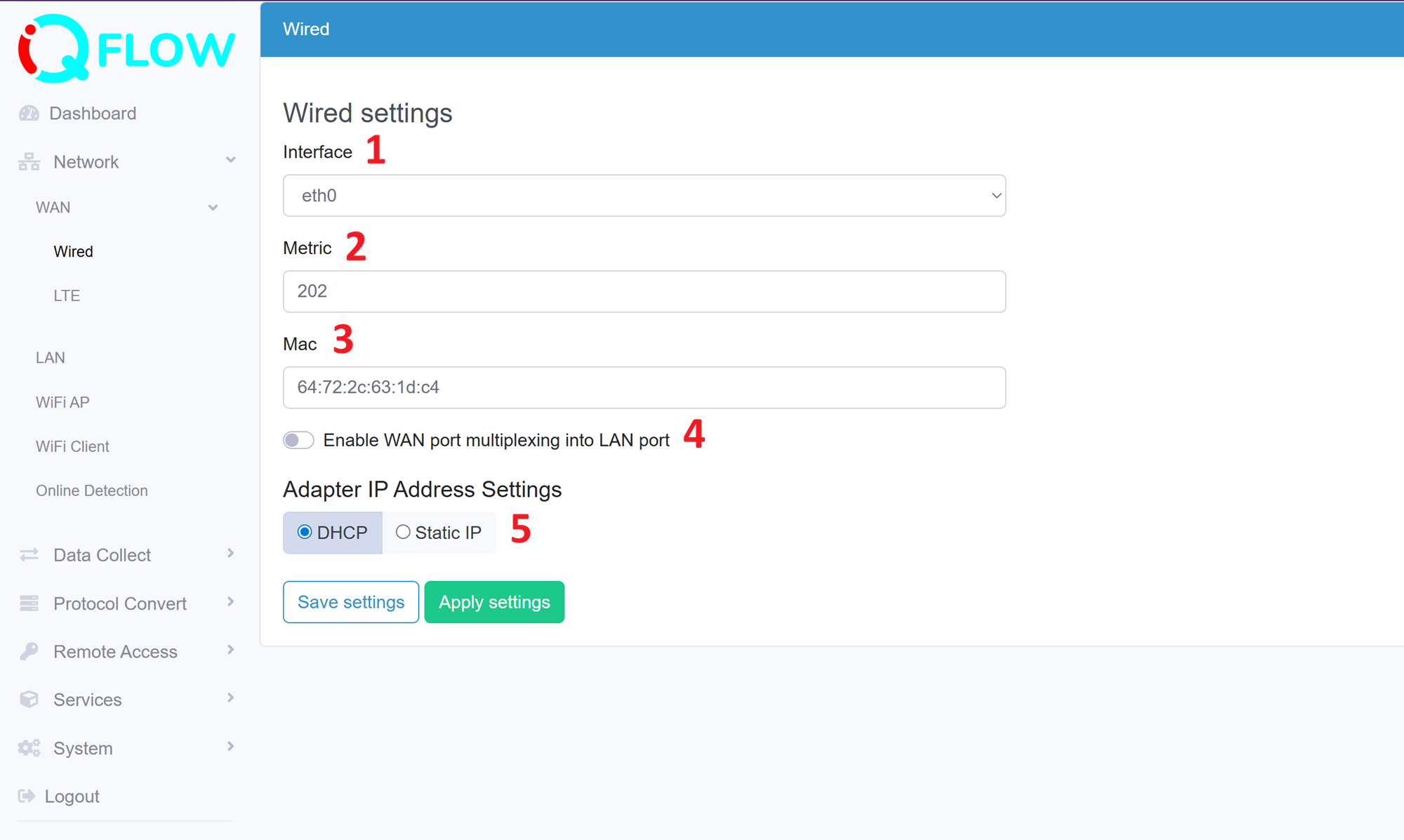The width and height of the screenshot is (1404, 840).
Task: Click the Save settings button
Action: pos(350,601)
